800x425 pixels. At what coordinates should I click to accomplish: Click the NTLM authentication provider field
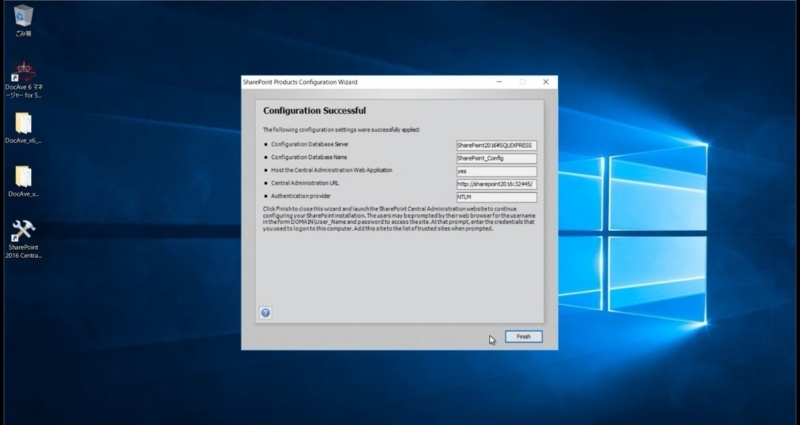[496, 197]
